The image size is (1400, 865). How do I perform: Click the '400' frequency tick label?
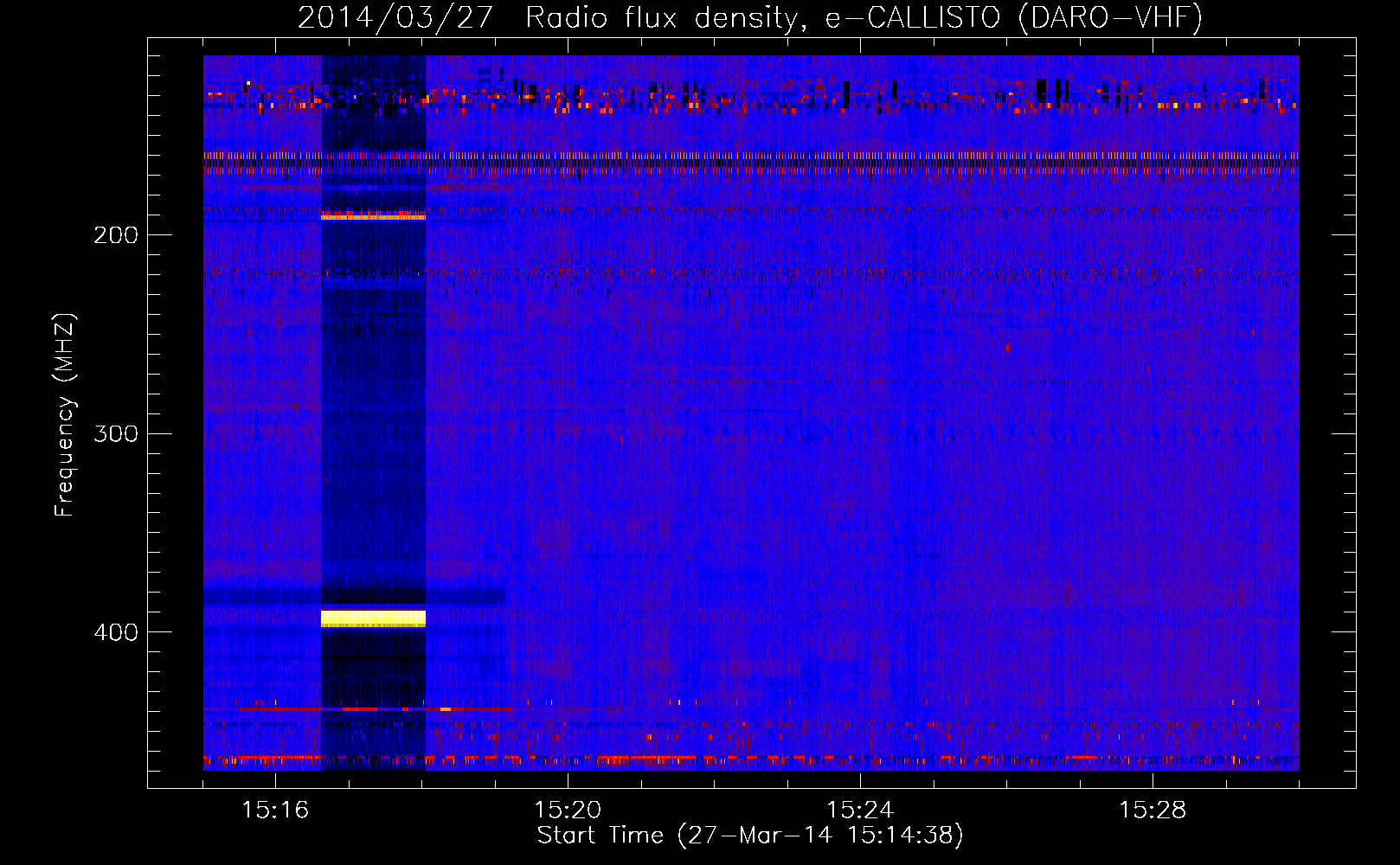click(115, 632)
